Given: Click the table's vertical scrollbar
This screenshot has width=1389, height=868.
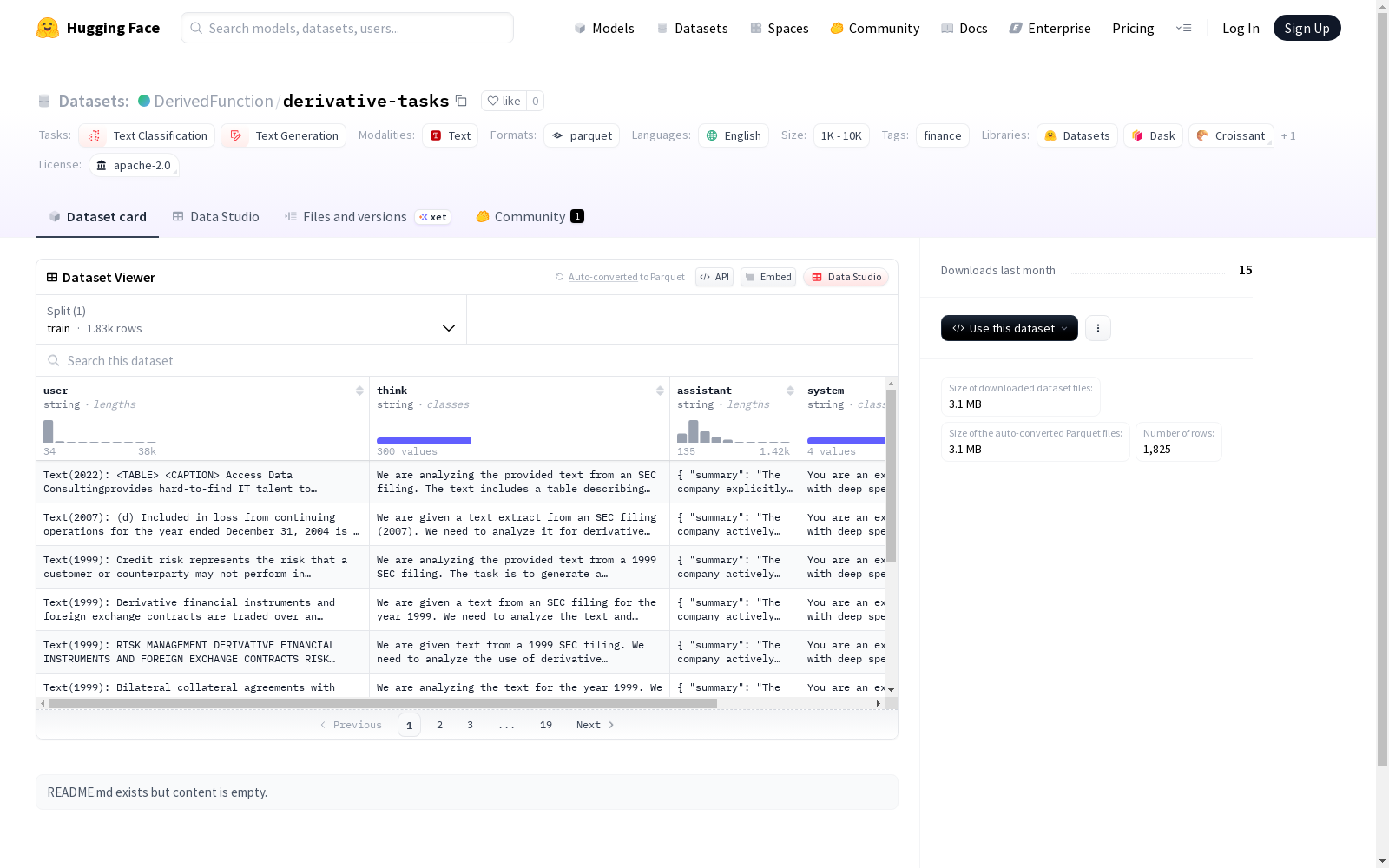Looking at the screenshot, I should click(891, 476).
